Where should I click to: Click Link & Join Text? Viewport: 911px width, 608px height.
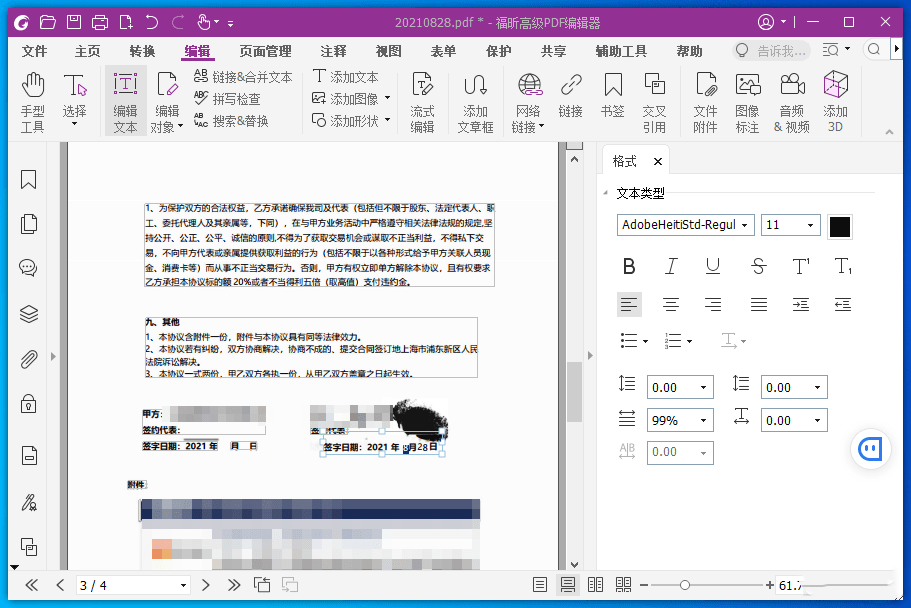[243, 77]
